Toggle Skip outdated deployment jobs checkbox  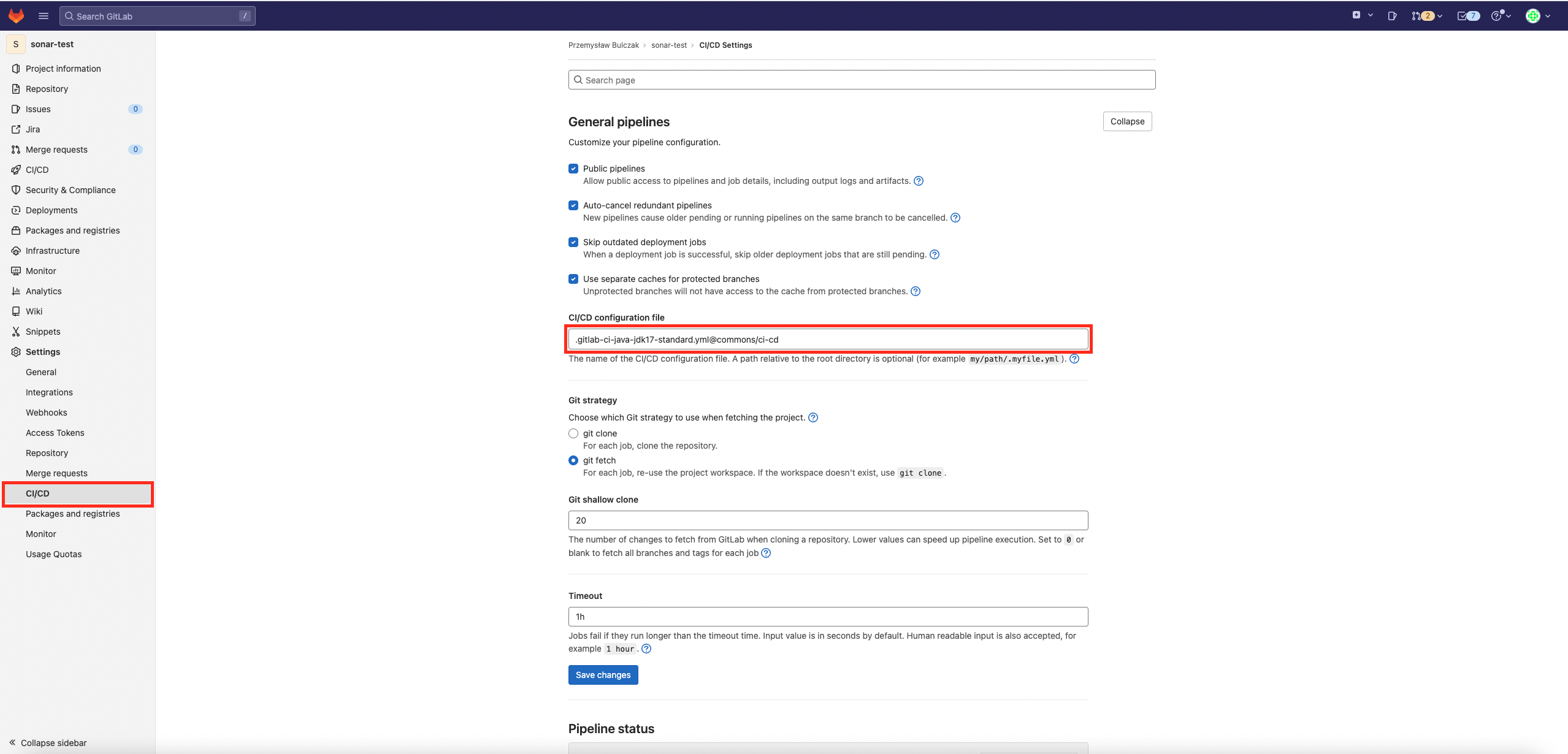[573, 242]
